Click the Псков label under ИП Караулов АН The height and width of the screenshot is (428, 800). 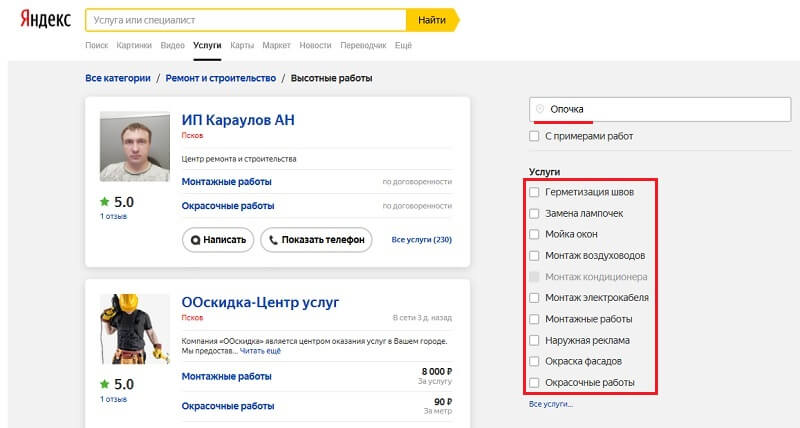pyautogui.click(x=192, y=135)
